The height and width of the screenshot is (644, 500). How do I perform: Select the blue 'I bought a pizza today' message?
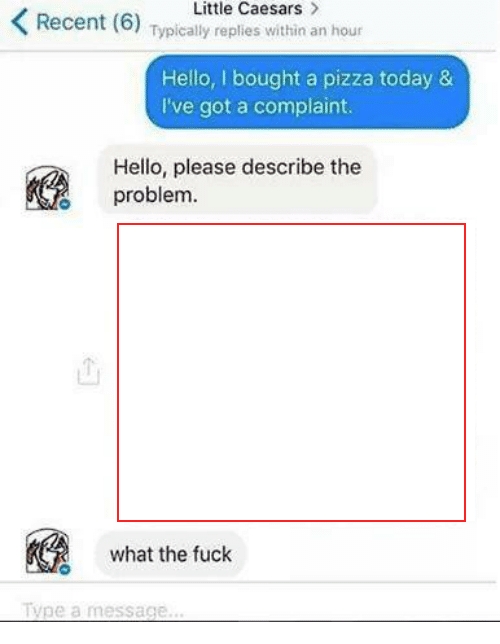click(x=307, y=92)
